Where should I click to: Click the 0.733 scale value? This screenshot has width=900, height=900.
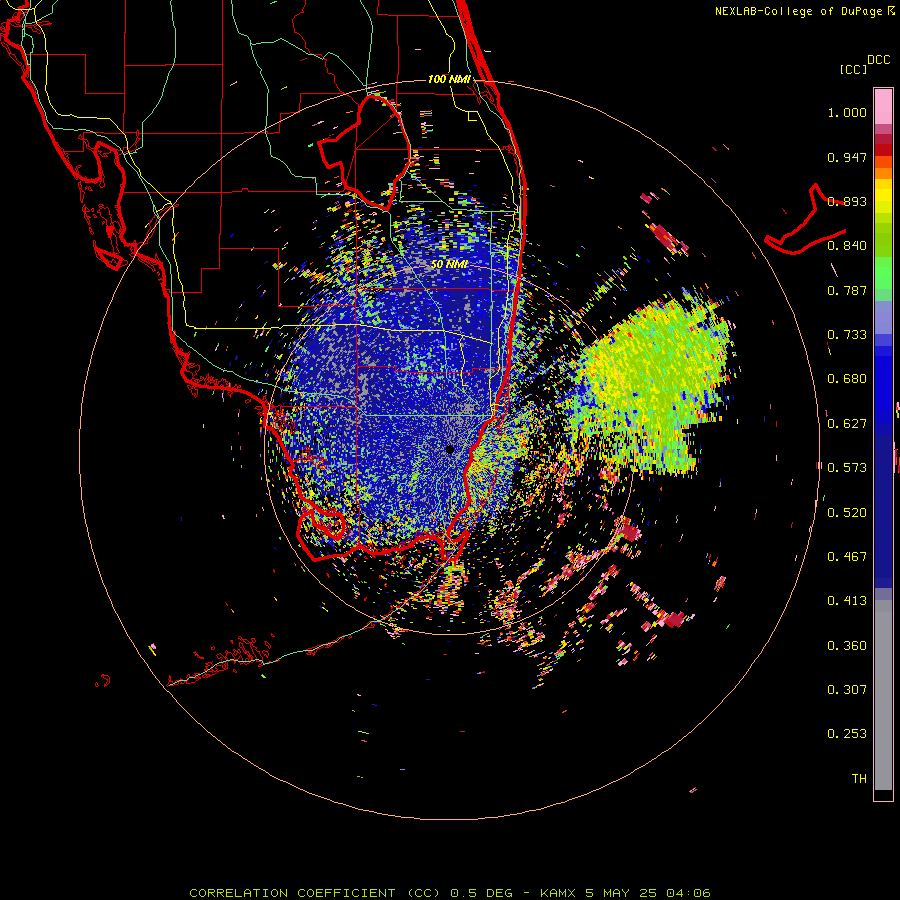[847, 335]
